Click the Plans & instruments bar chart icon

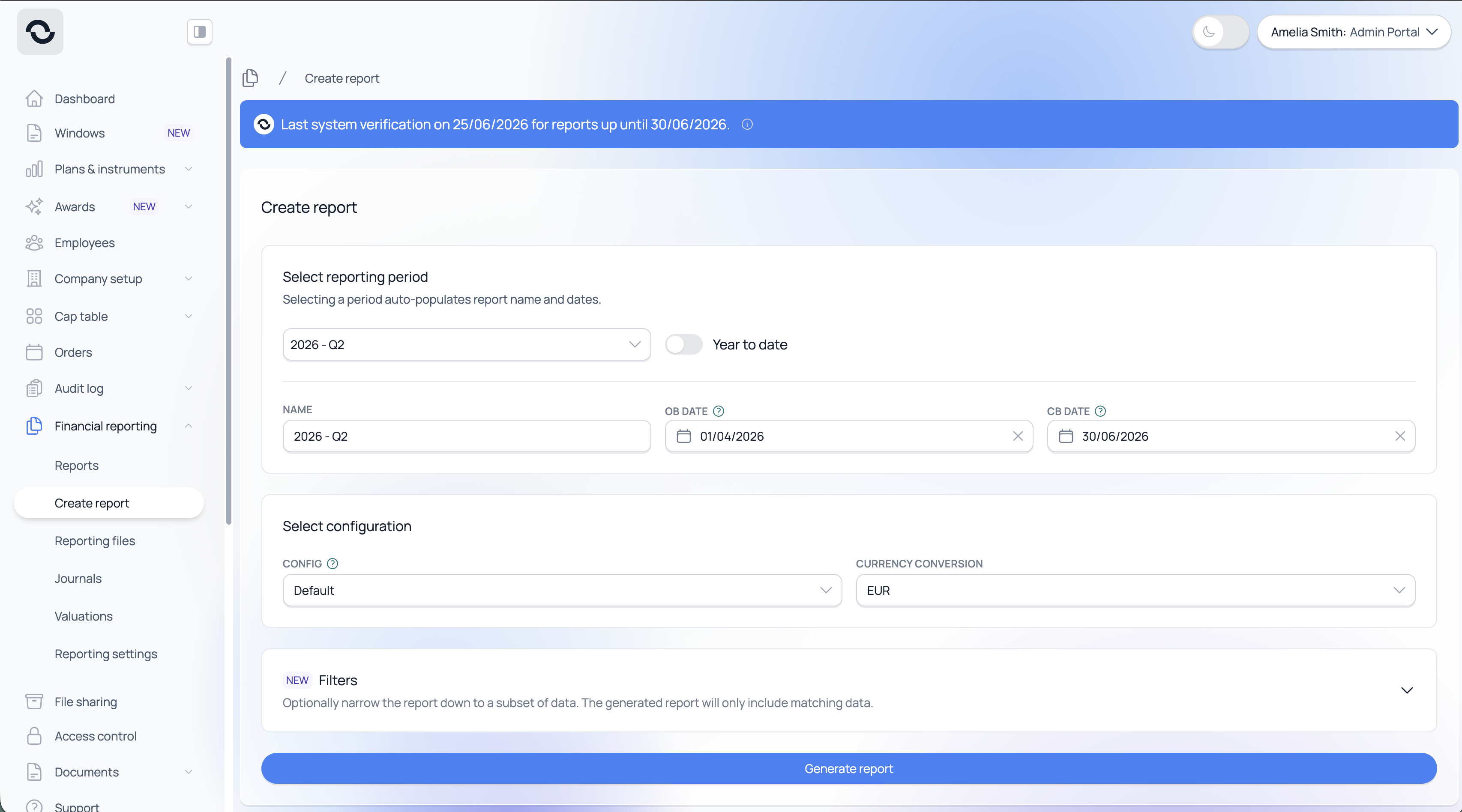[x=34, y=169]
